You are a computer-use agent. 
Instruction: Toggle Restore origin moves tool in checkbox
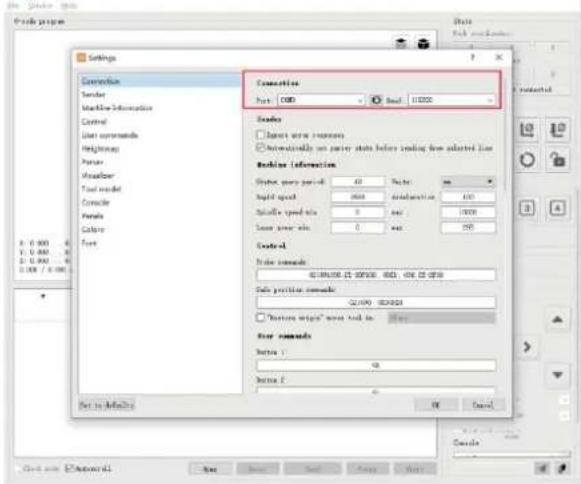[260, 318]
